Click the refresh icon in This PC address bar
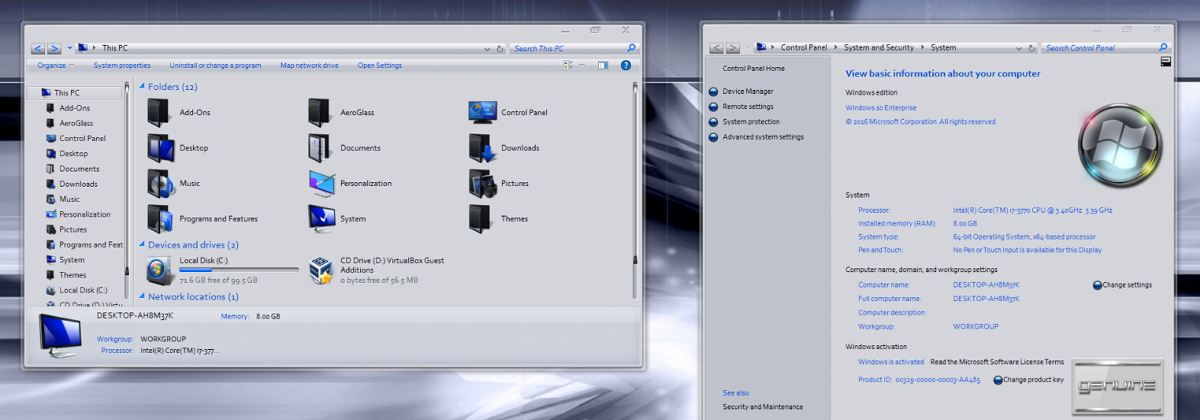Screen dimensions: 1200x420 tap(500, 47)
